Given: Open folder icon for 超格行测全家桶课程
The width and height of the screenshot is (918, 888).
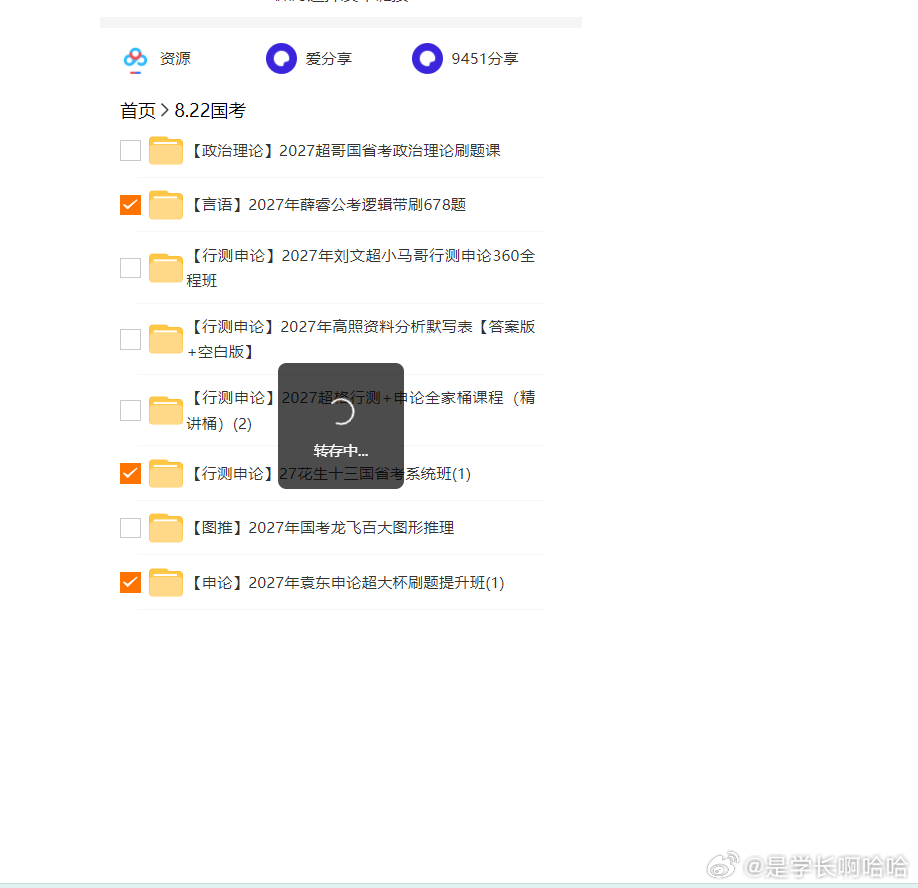Looking at the screenshot, I should (166, 410).
